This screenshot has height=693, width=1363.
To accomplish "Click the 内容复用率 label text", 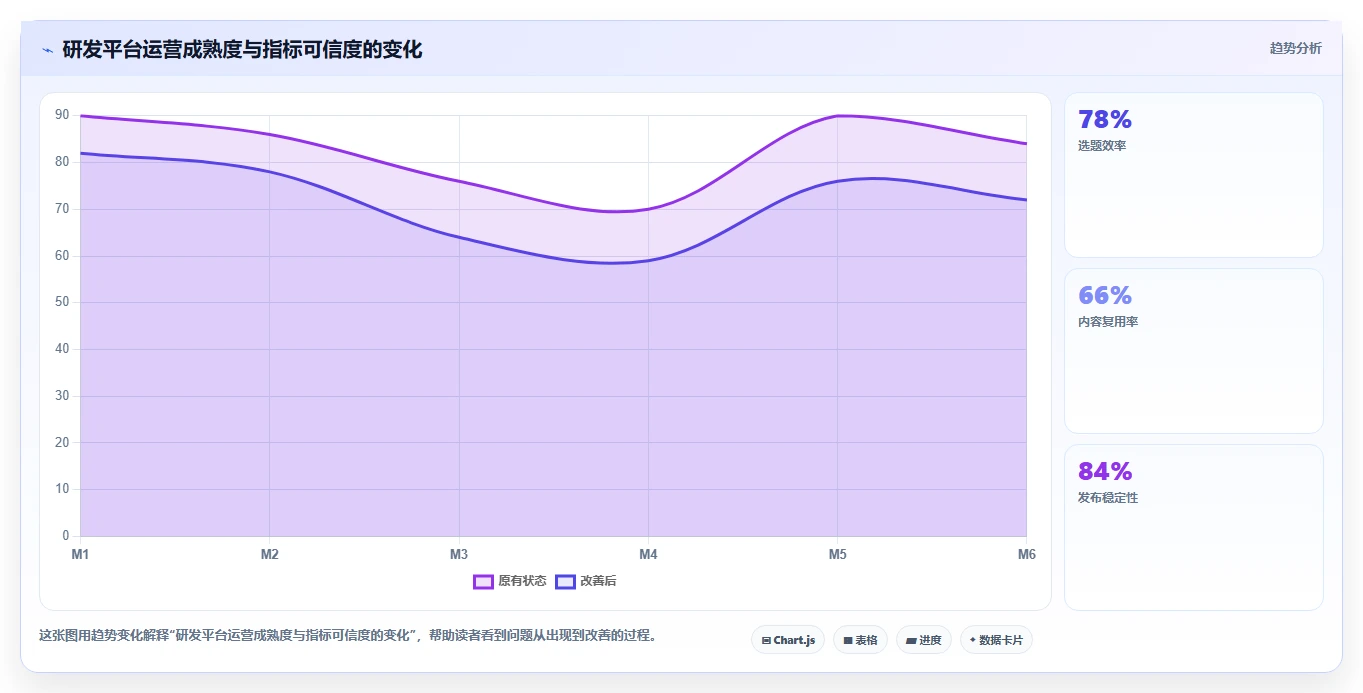I will tap(1108, 322).
